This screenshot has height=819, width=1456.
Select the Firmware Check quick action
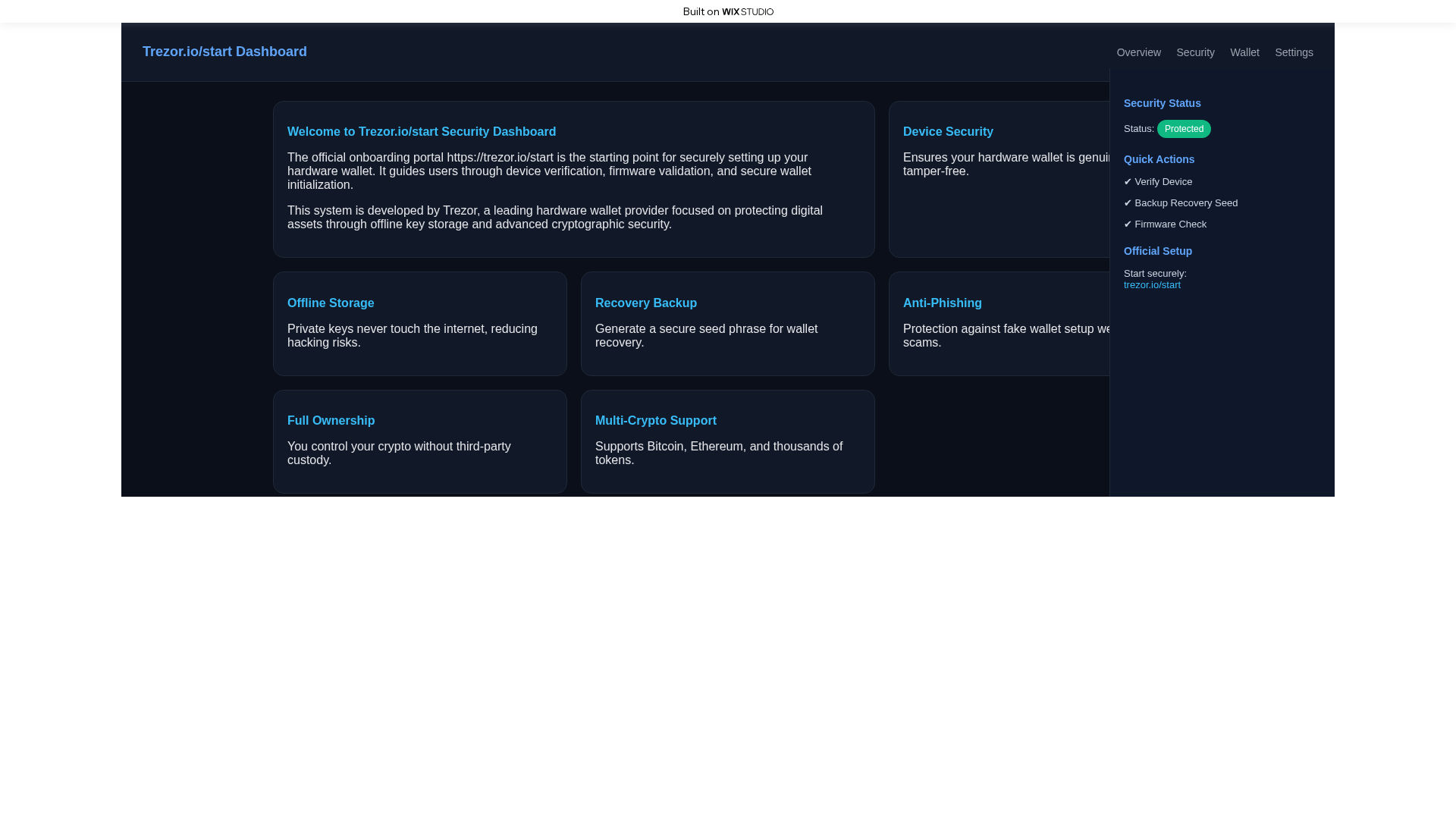[1165, 224]
